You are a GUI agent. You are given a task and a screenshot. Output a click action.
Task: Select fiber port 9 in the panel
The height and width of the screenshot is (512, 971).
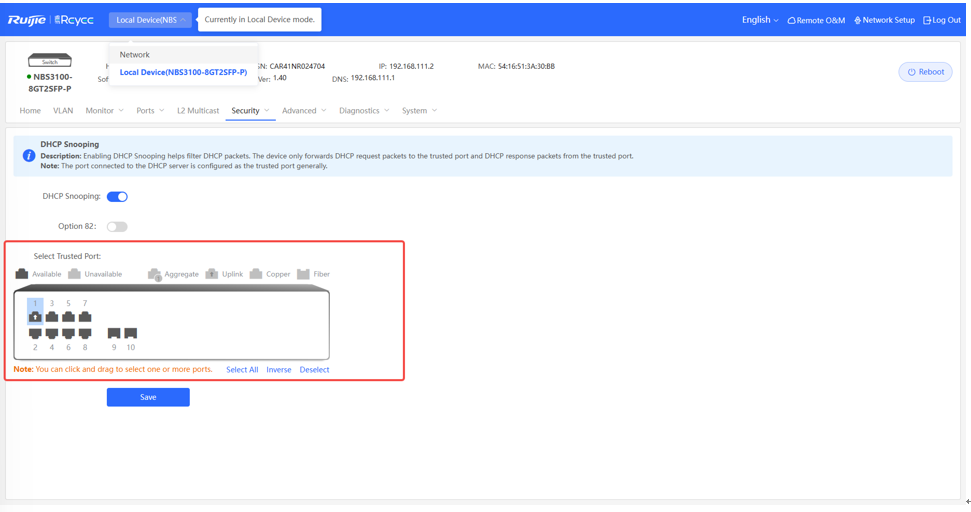pos(114,334)
